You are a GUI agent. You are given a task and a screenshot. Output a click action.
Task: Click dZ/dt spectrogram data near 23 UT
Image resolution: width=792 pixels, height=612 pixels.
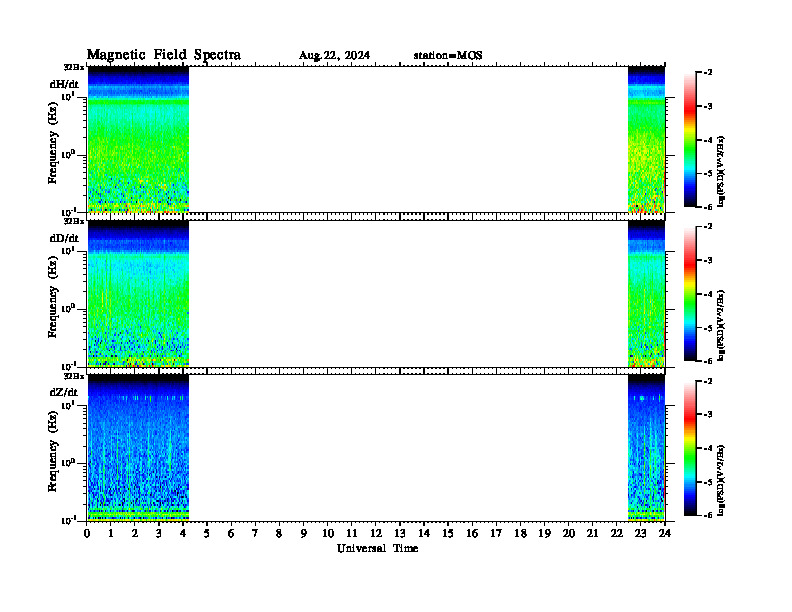point(647,448)
